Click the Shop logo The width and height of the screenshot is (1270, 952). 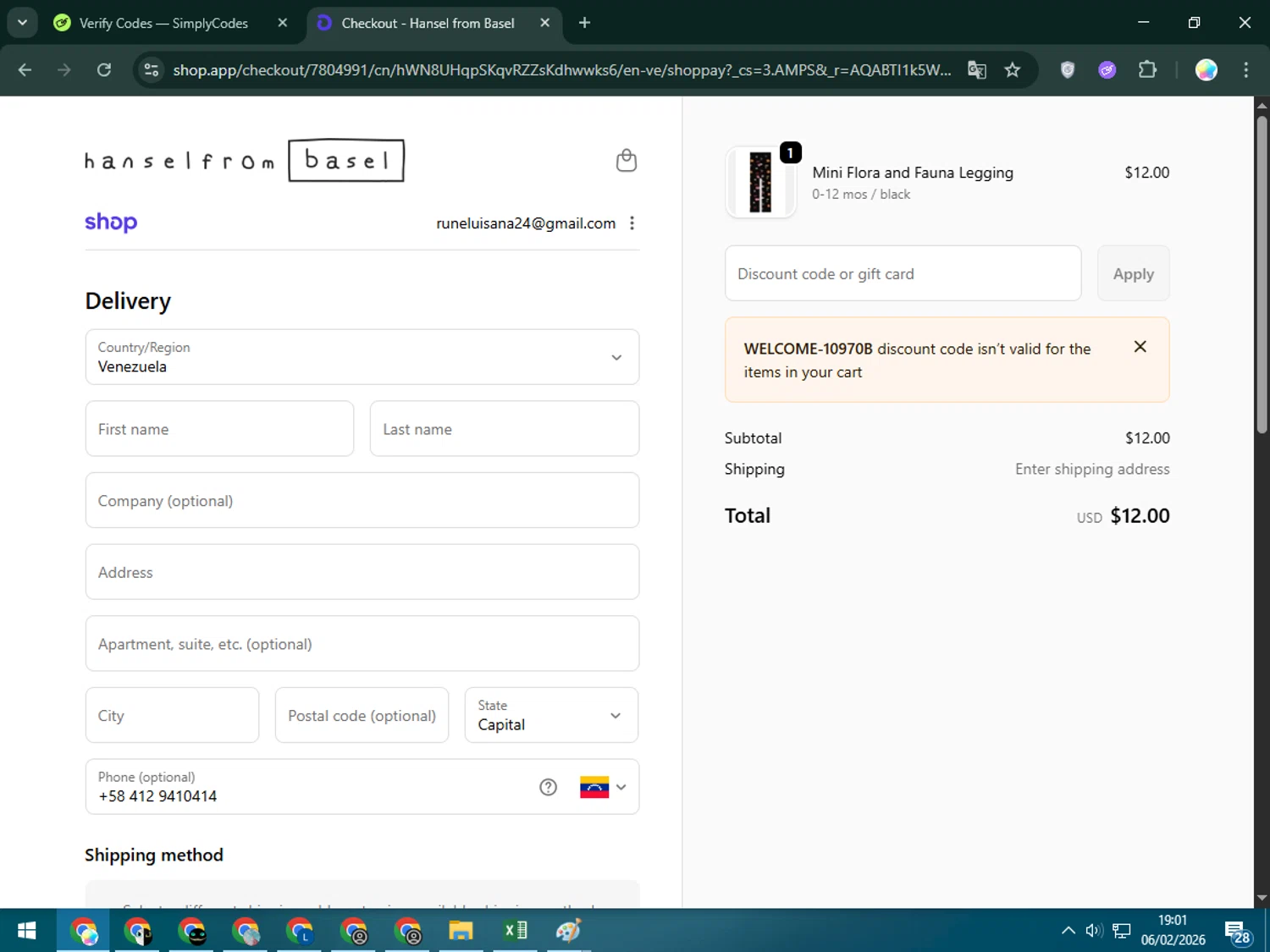(x=111, y=223)
